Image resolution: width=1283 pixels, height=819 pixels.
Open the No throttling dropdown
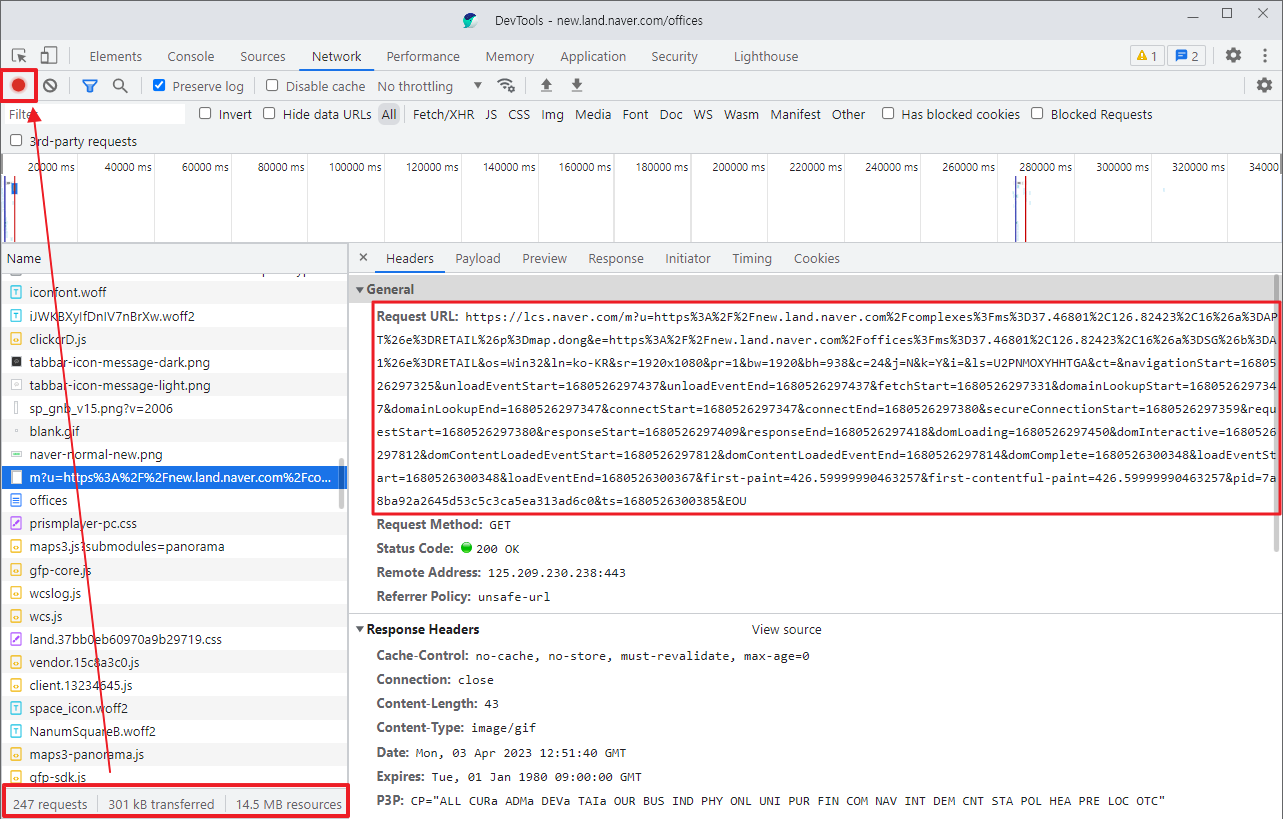pyautogui.click(x=430, y=86)
